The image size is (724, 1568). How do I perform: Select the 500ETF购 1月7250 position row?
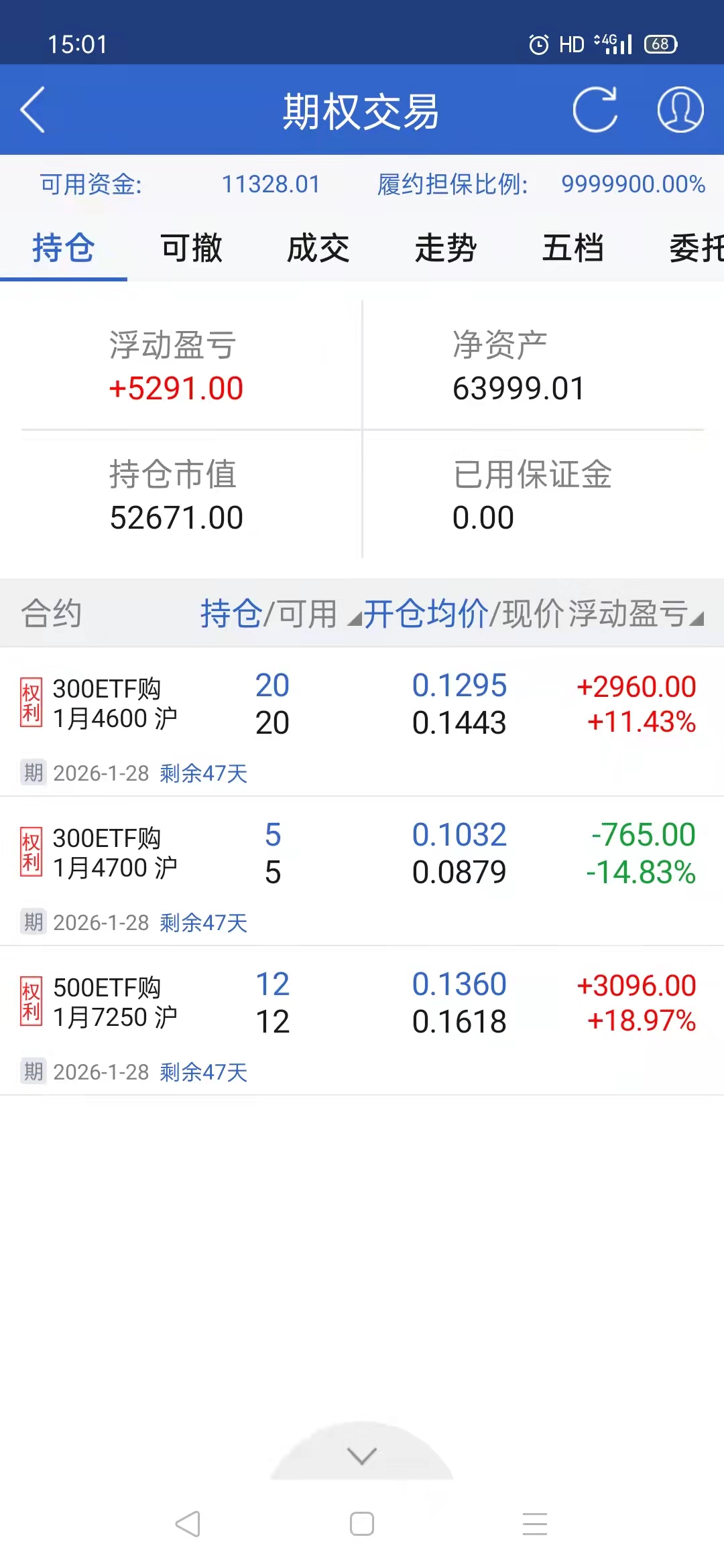point(362,1004)
